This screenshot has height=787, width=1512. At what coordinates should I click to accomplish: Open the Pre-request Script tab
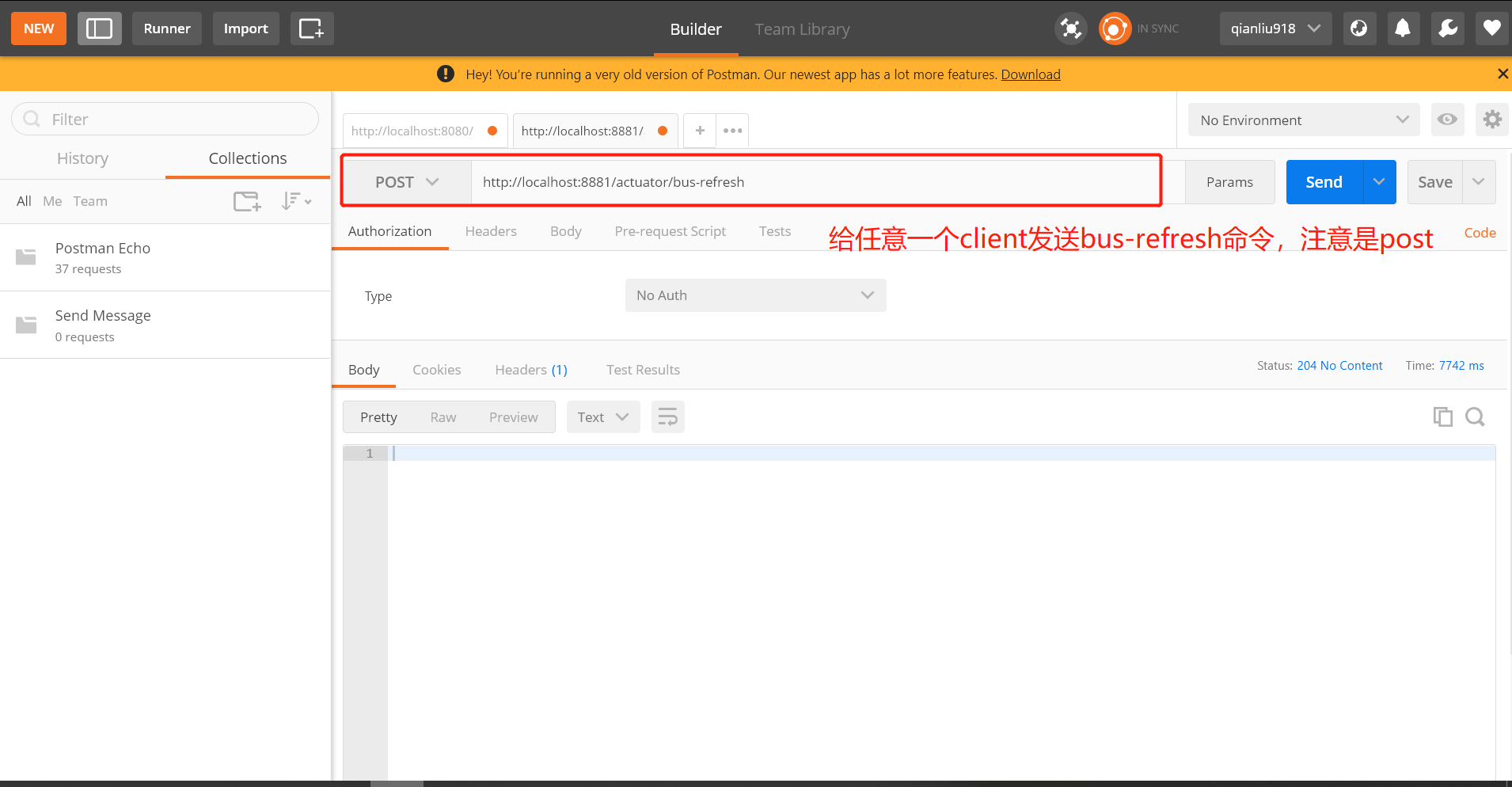(x=670, y=231)
